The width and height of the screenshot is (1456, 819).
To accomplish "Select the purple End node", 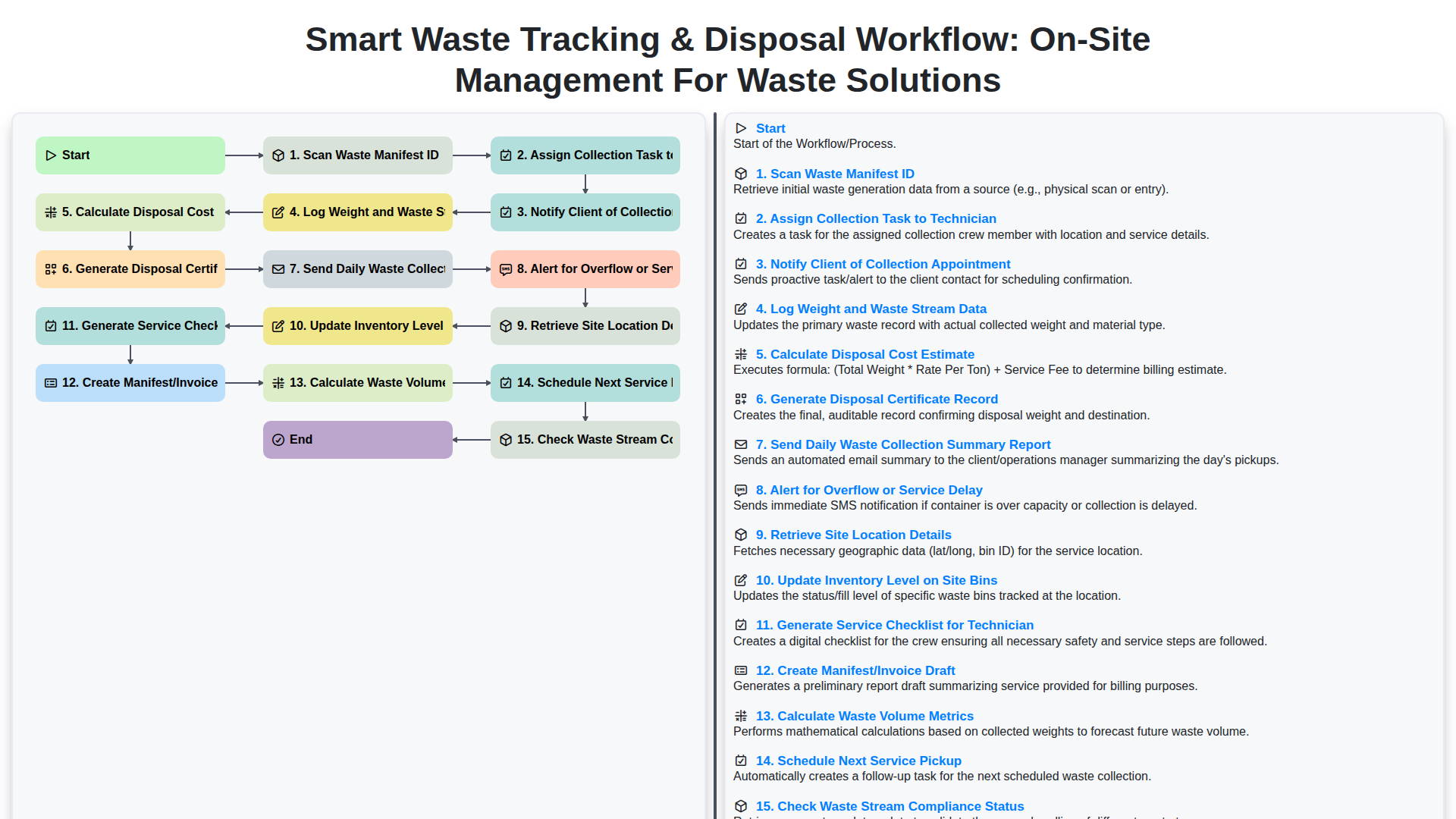I will tap(357, 440).
